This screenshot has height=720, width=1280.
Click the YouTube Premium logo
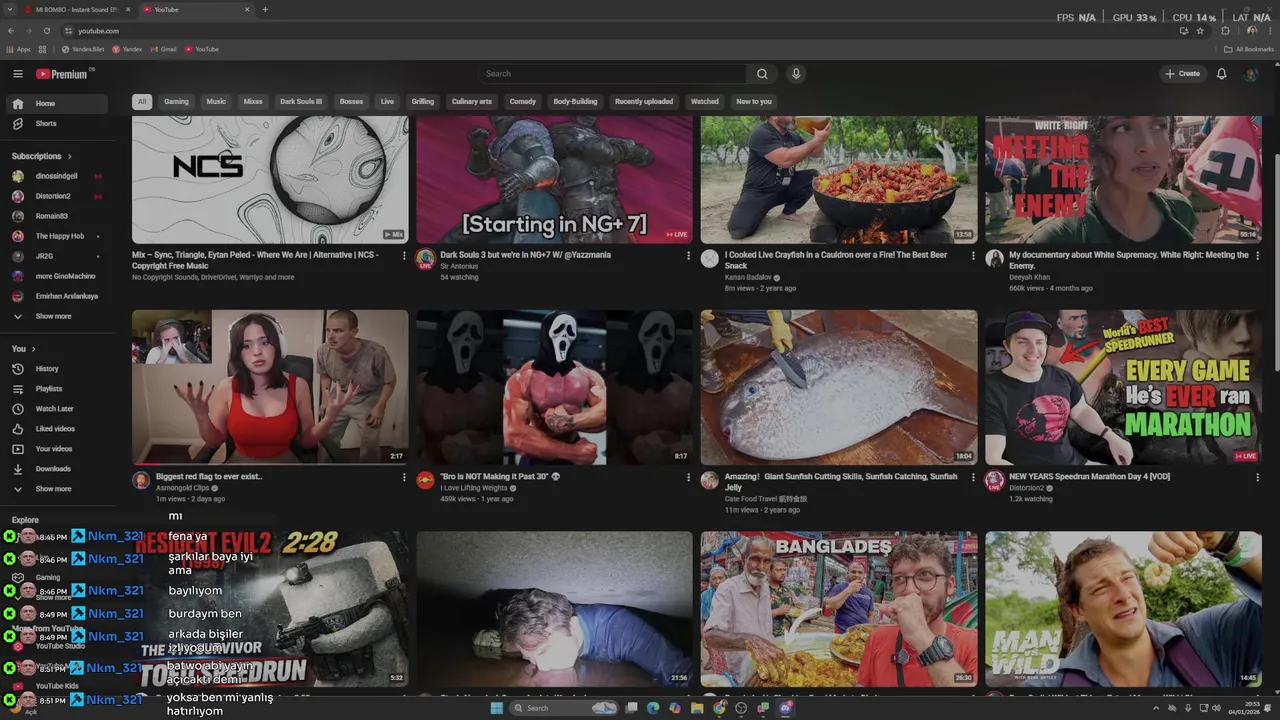click(62, 74)
